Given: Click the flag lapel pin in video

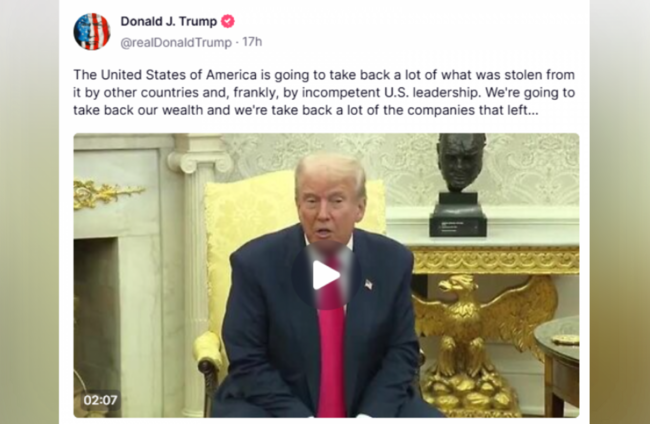Looking at the screenshot, I should (x=368, y=284).
